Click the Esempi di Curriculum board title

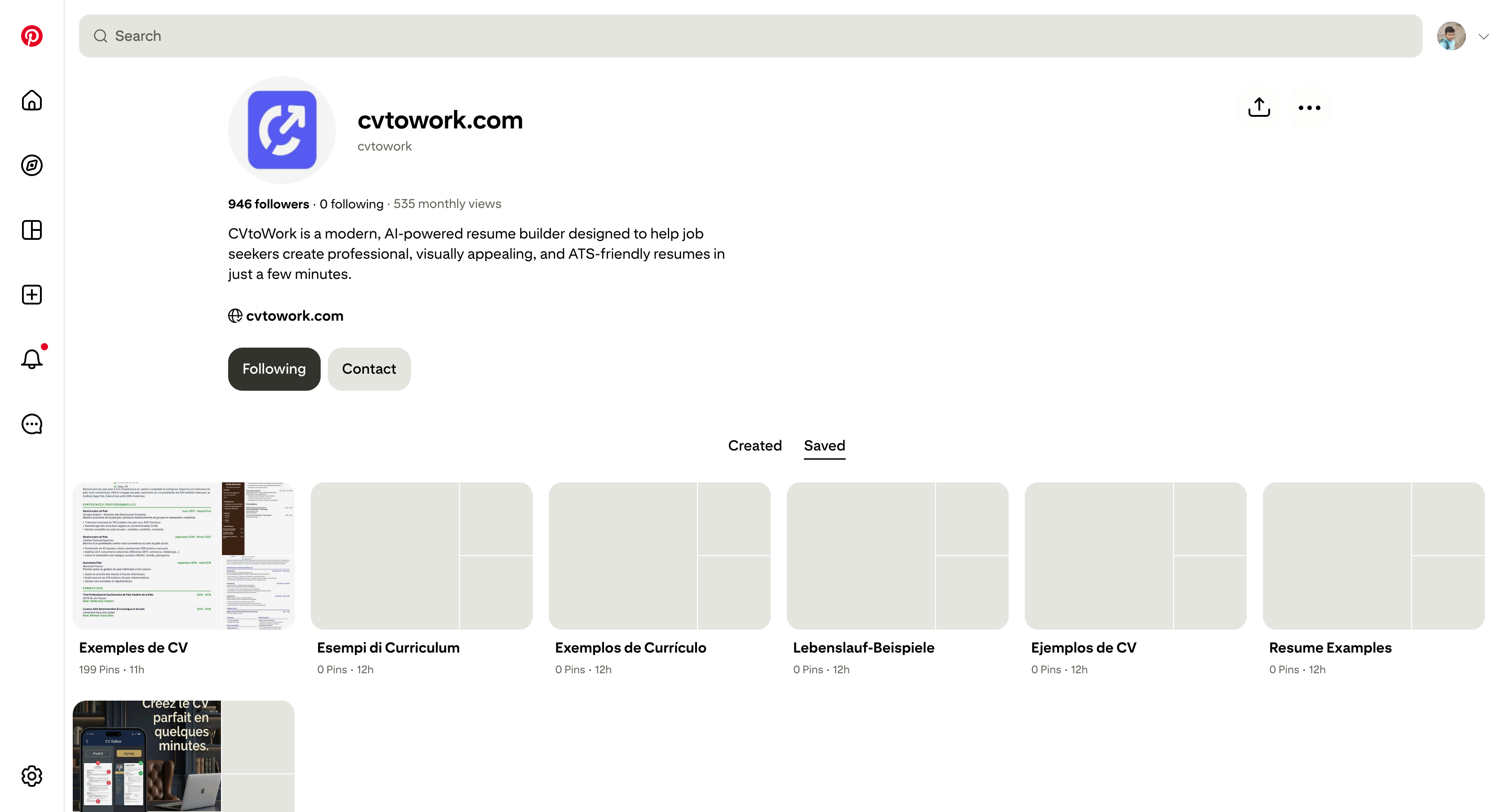coord(388,648)
